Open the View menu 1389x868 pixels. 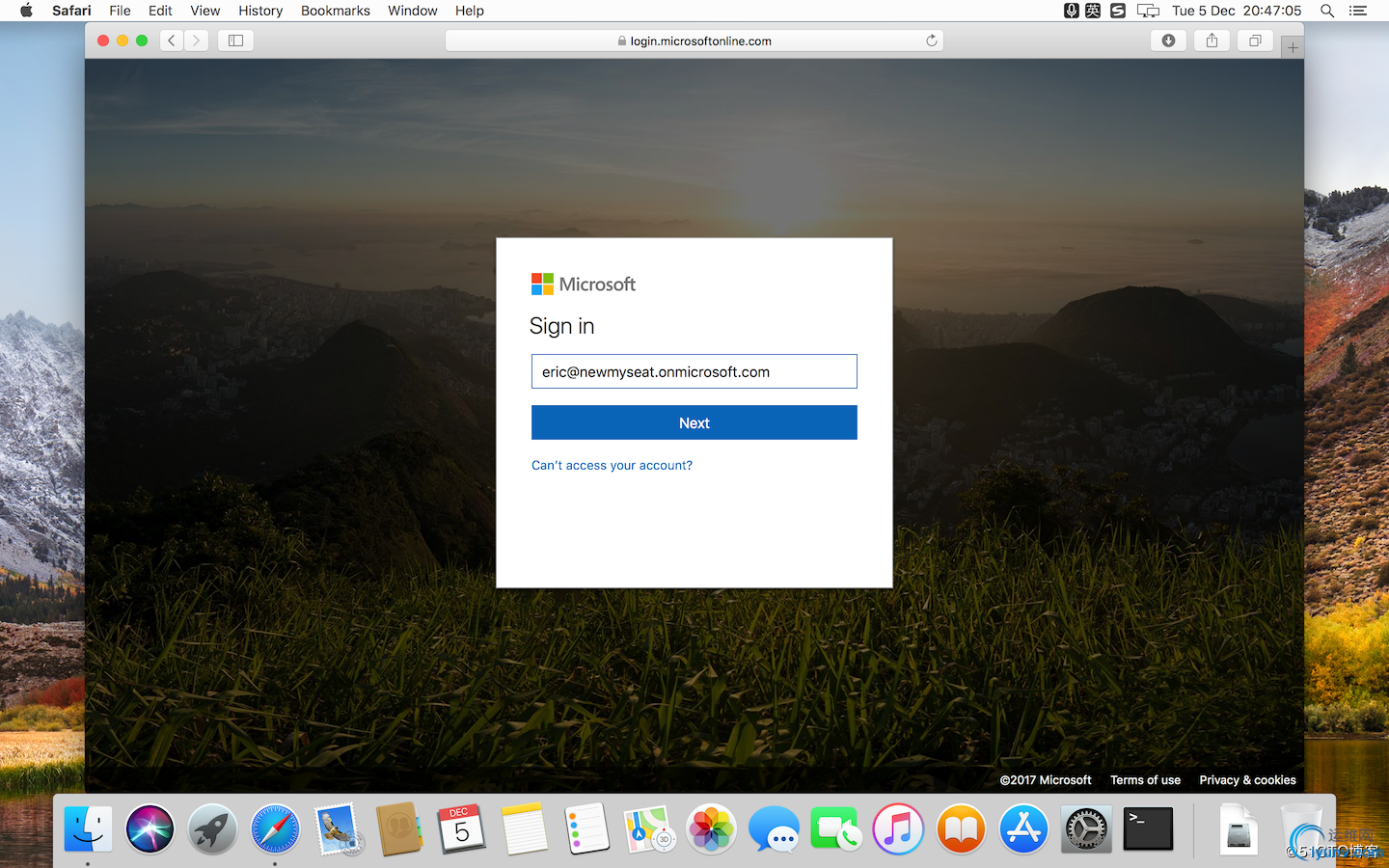tap(204, 11)
